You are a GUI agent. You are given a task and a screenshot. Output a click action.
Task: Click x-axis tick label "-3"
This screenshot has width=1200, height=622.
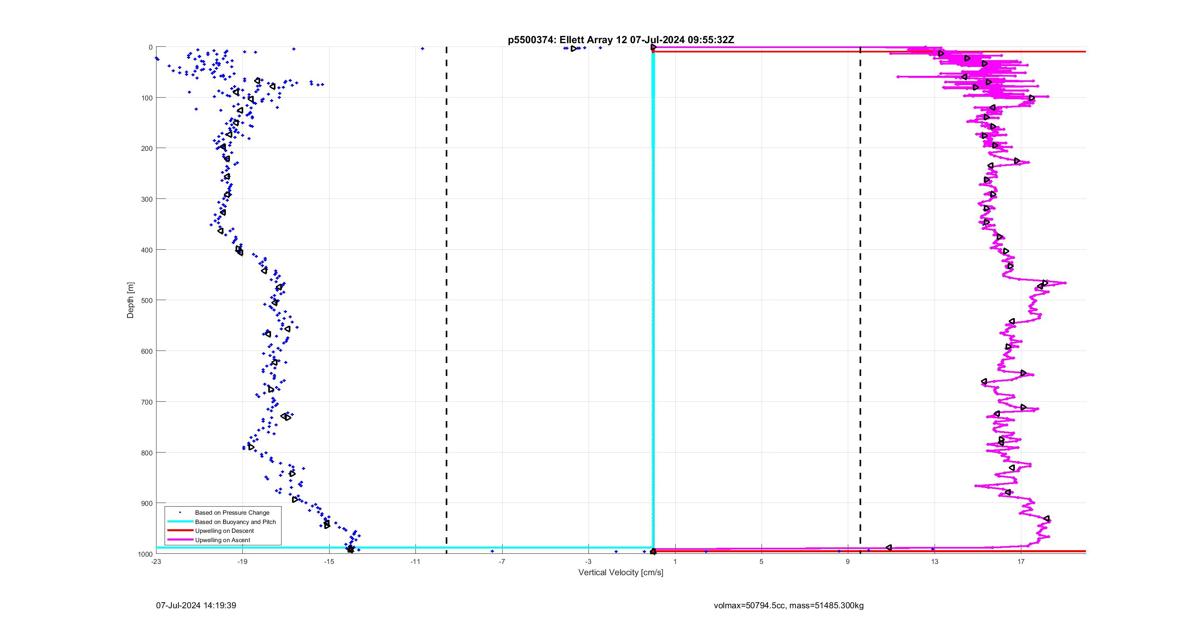(588, 562)
